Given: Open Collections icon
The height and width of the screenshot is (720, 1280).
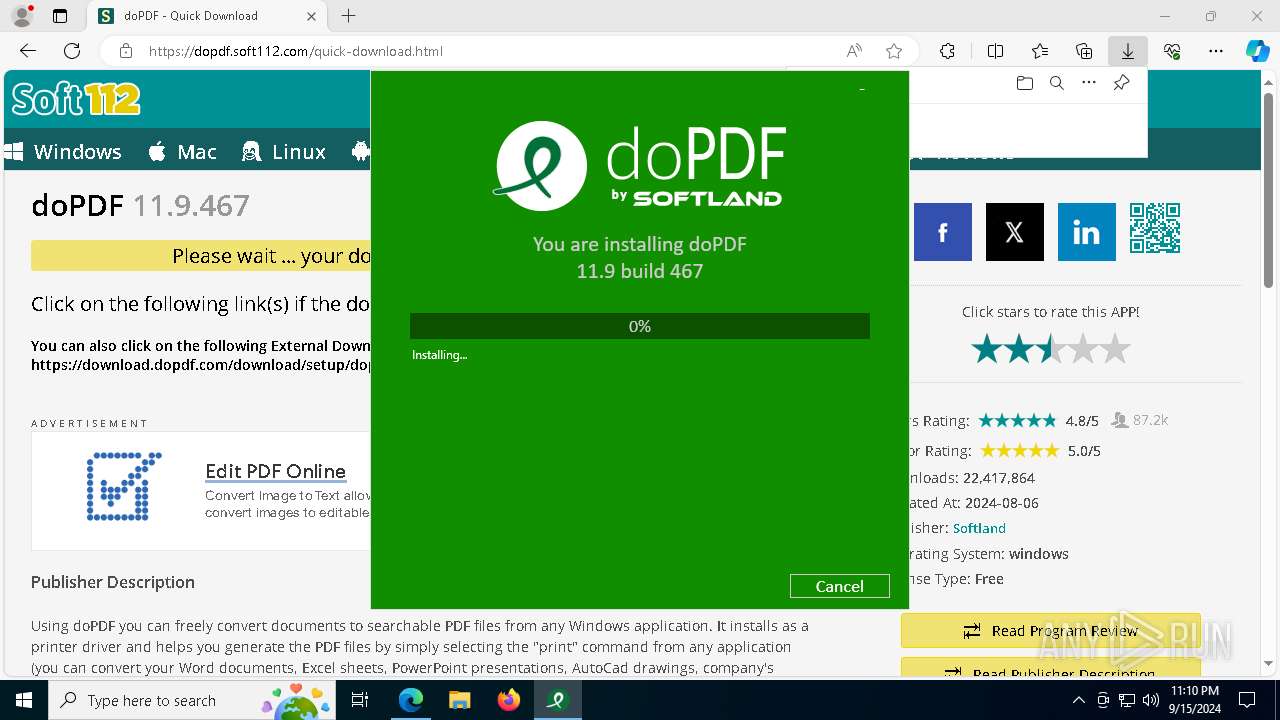Looking at the screenshot, I should 1084,51.
